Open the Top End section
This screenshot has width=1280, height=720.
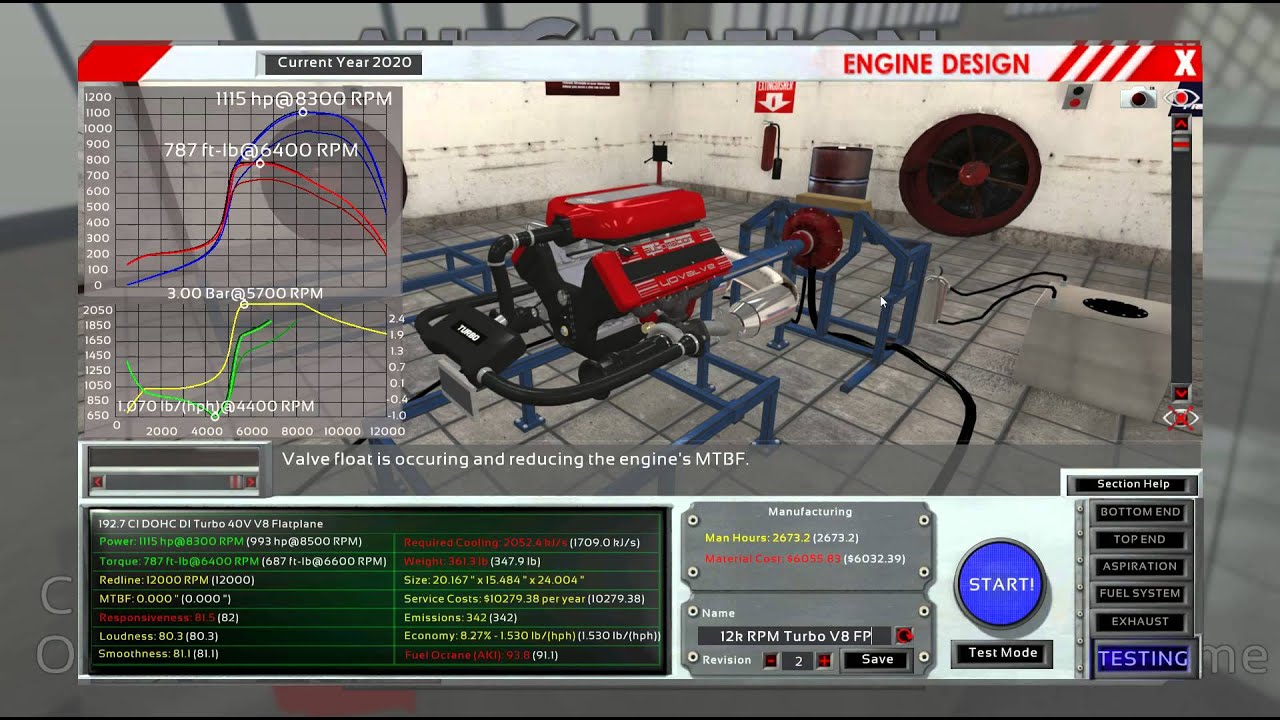pos(1140,539)
